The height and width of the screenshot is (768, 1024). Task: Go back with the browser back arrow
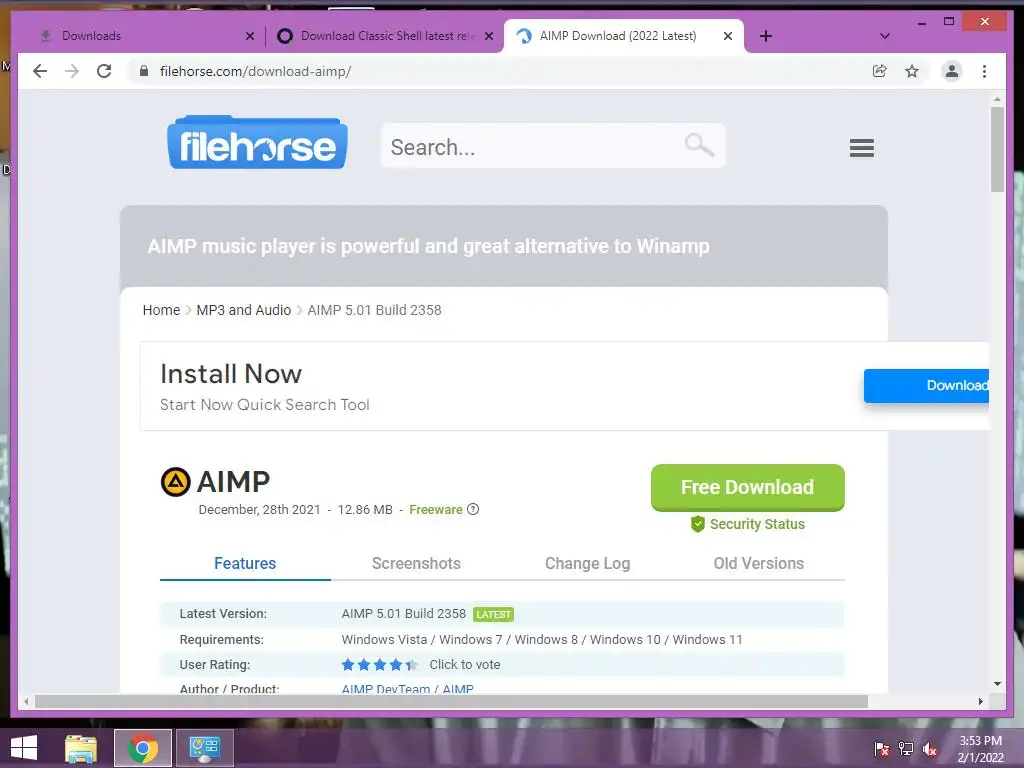point(40,71)
